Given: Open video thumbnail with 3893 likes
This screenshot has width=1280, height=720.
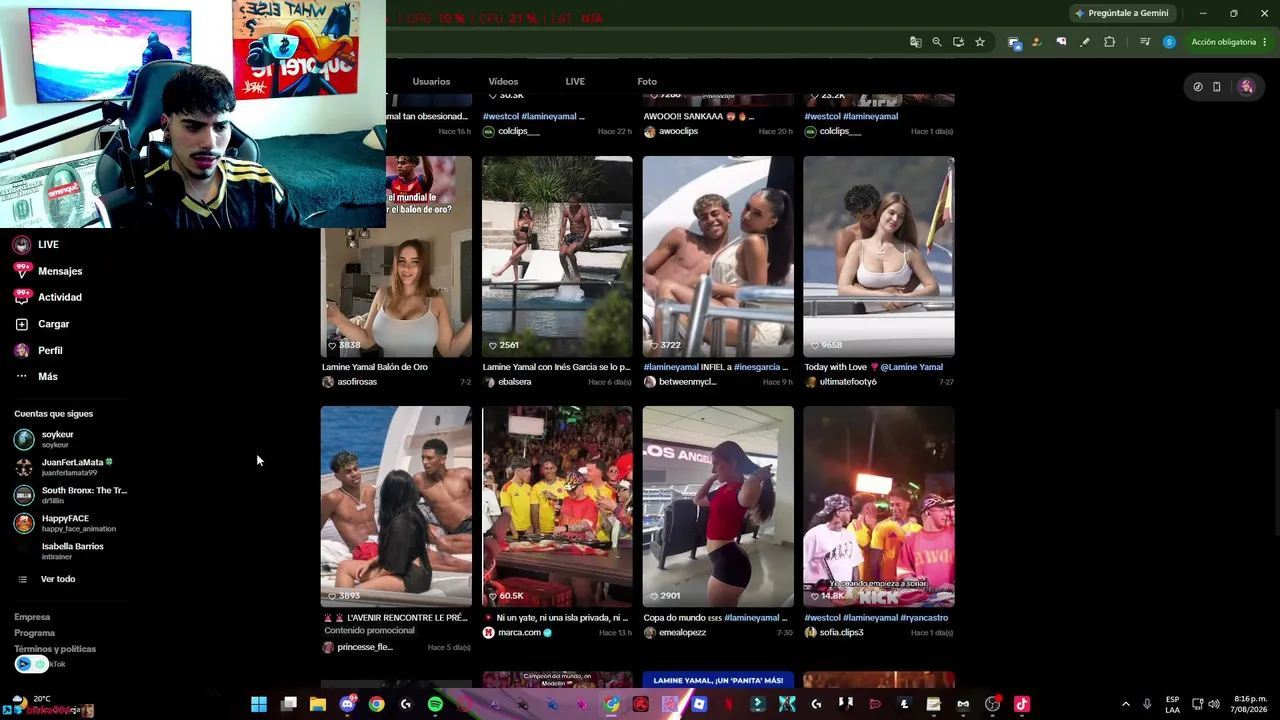Looking at the screenshot, I should pos(396,507).
